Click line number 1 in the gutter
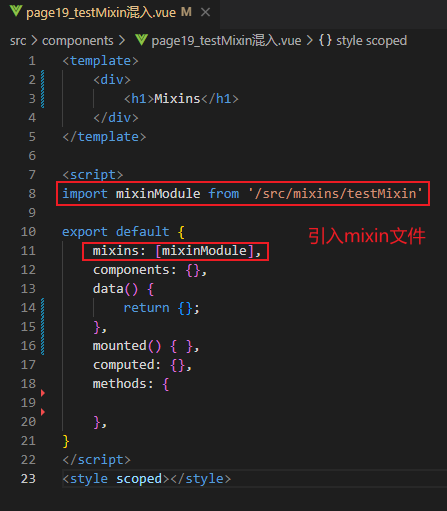This screenshot has height=511, width=447. [32, 61]
